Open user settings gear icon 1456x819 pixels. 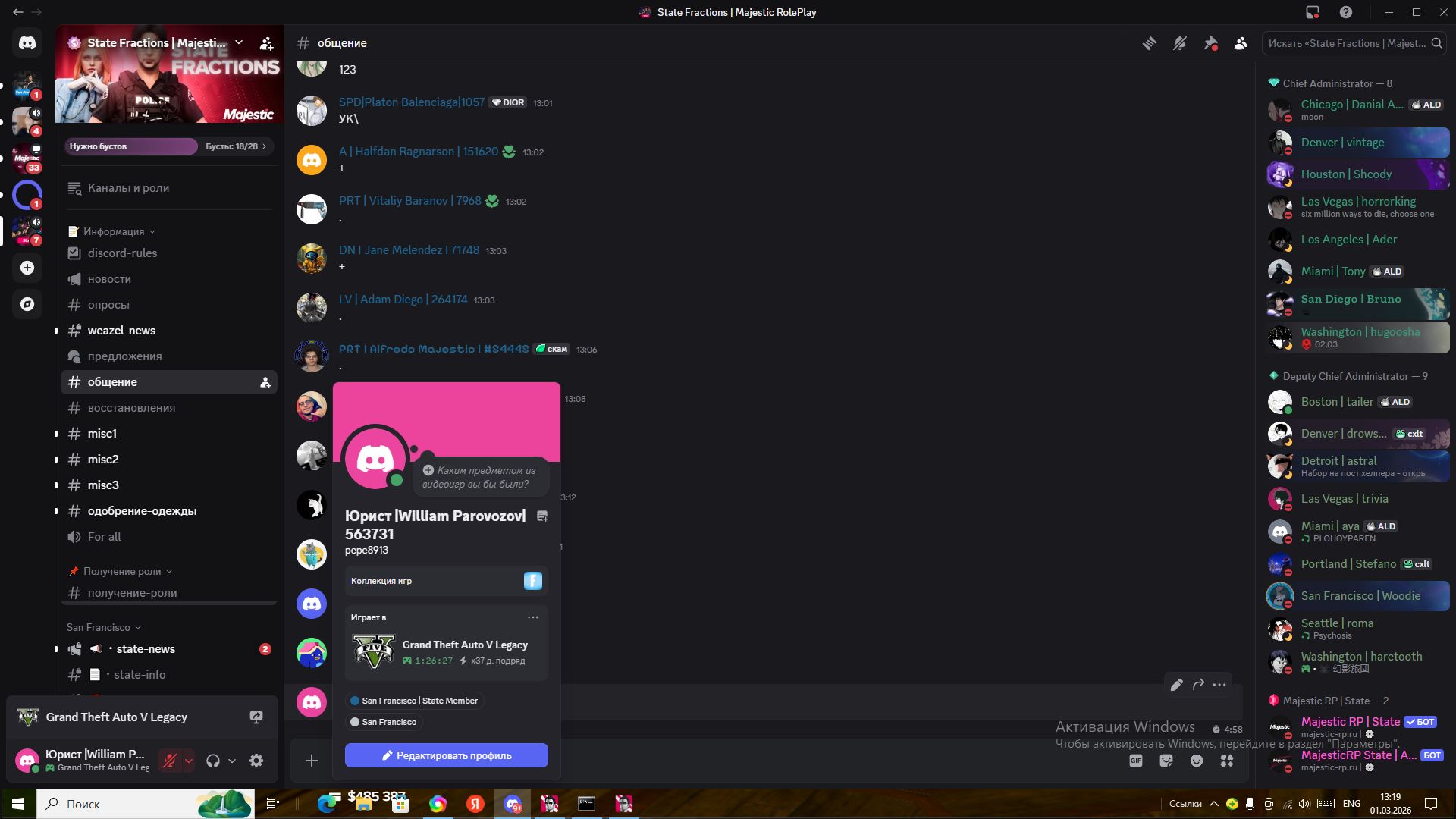(x=256, y=761)
